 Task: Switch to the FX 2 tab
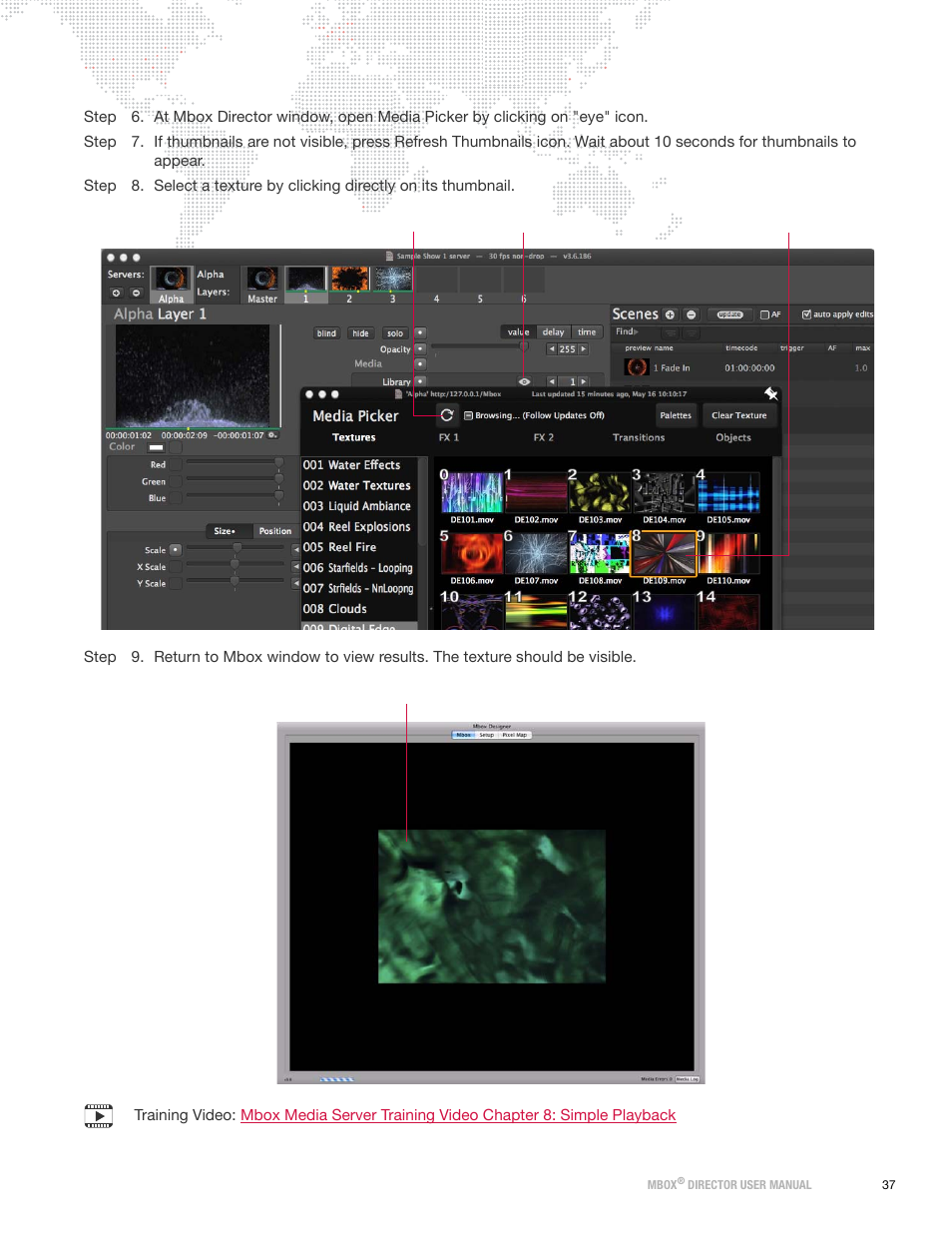[x=543, y=437]
